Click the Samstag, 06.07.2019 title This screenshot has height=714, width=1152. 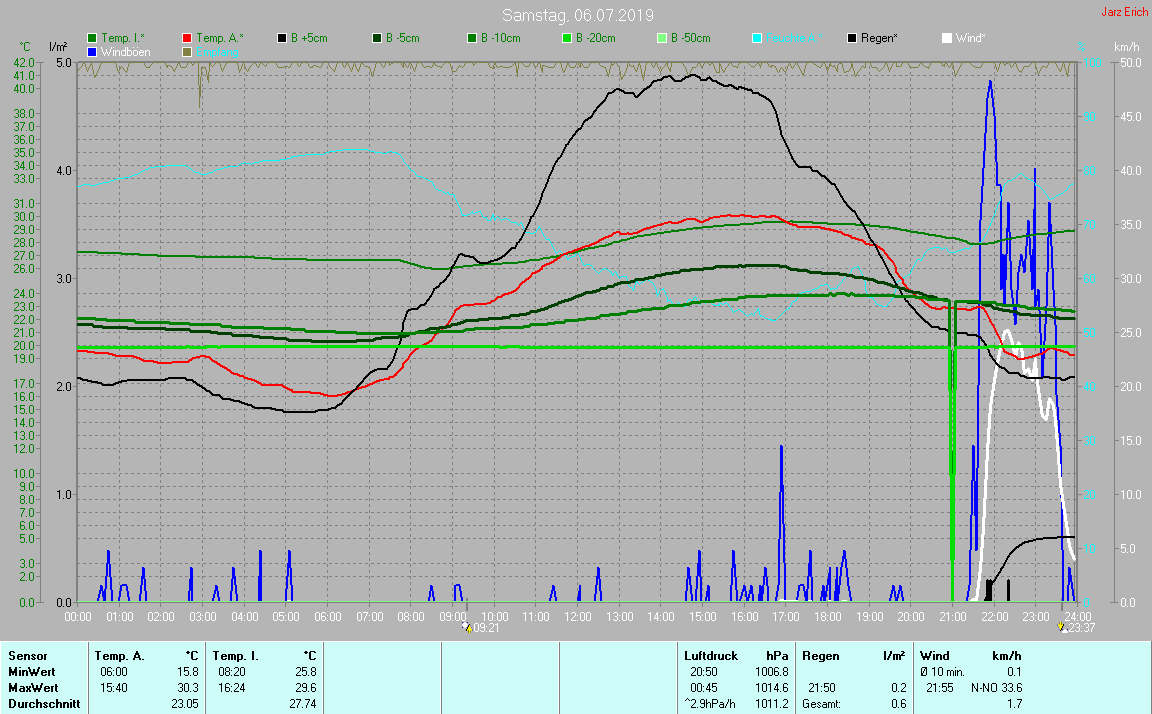coord(577,15)
